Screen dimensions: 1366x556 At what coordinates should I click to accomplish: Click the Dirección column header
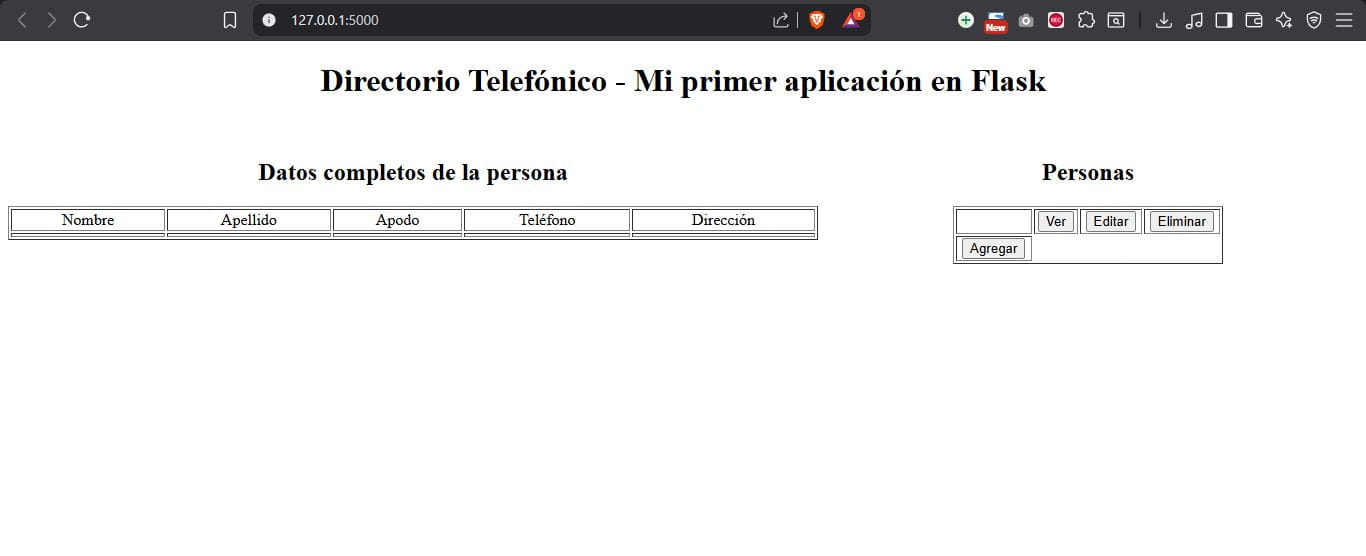point(723,220)
